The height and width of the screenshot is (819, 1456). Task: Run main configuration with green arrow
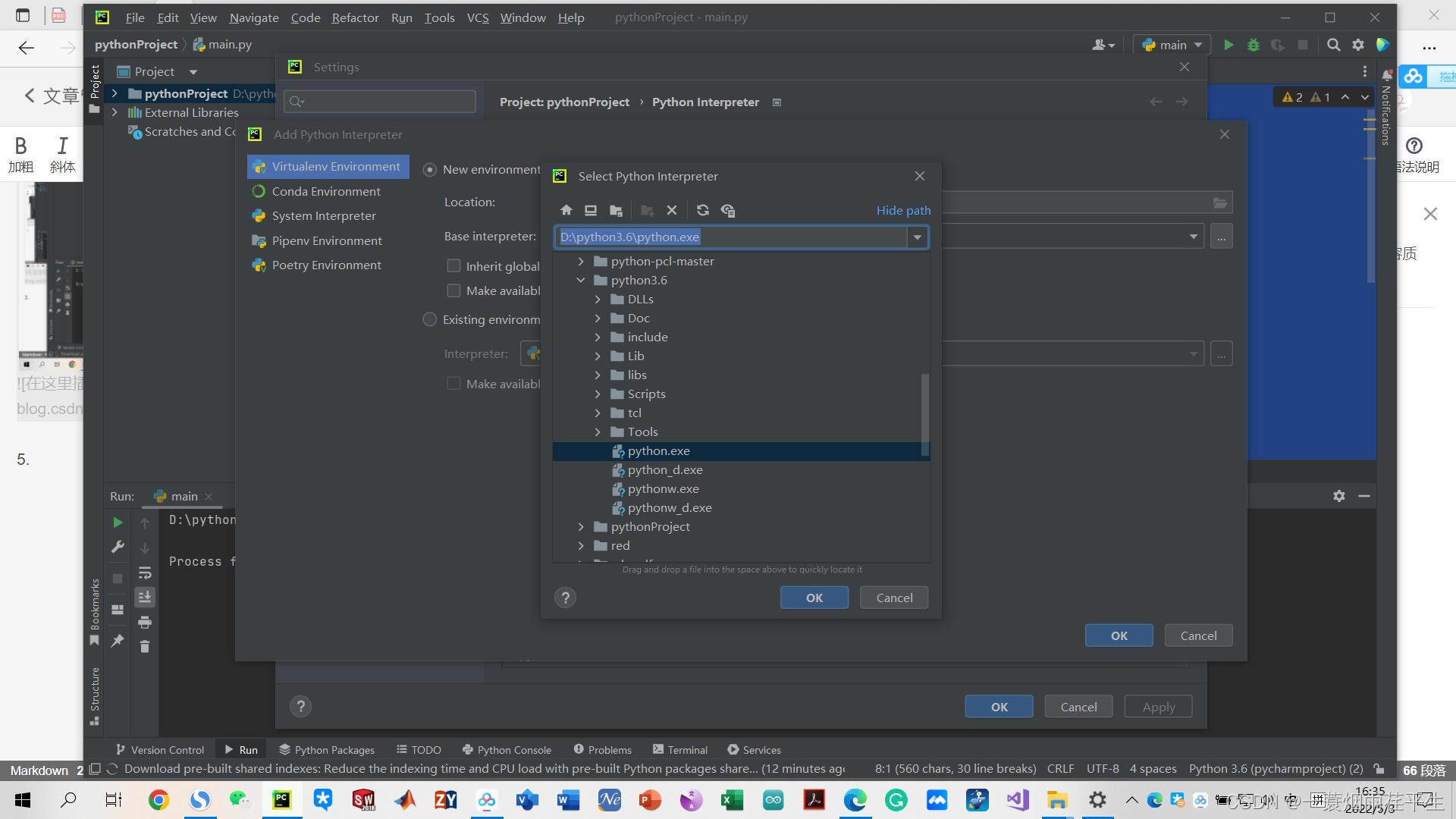pos(1228,45)
